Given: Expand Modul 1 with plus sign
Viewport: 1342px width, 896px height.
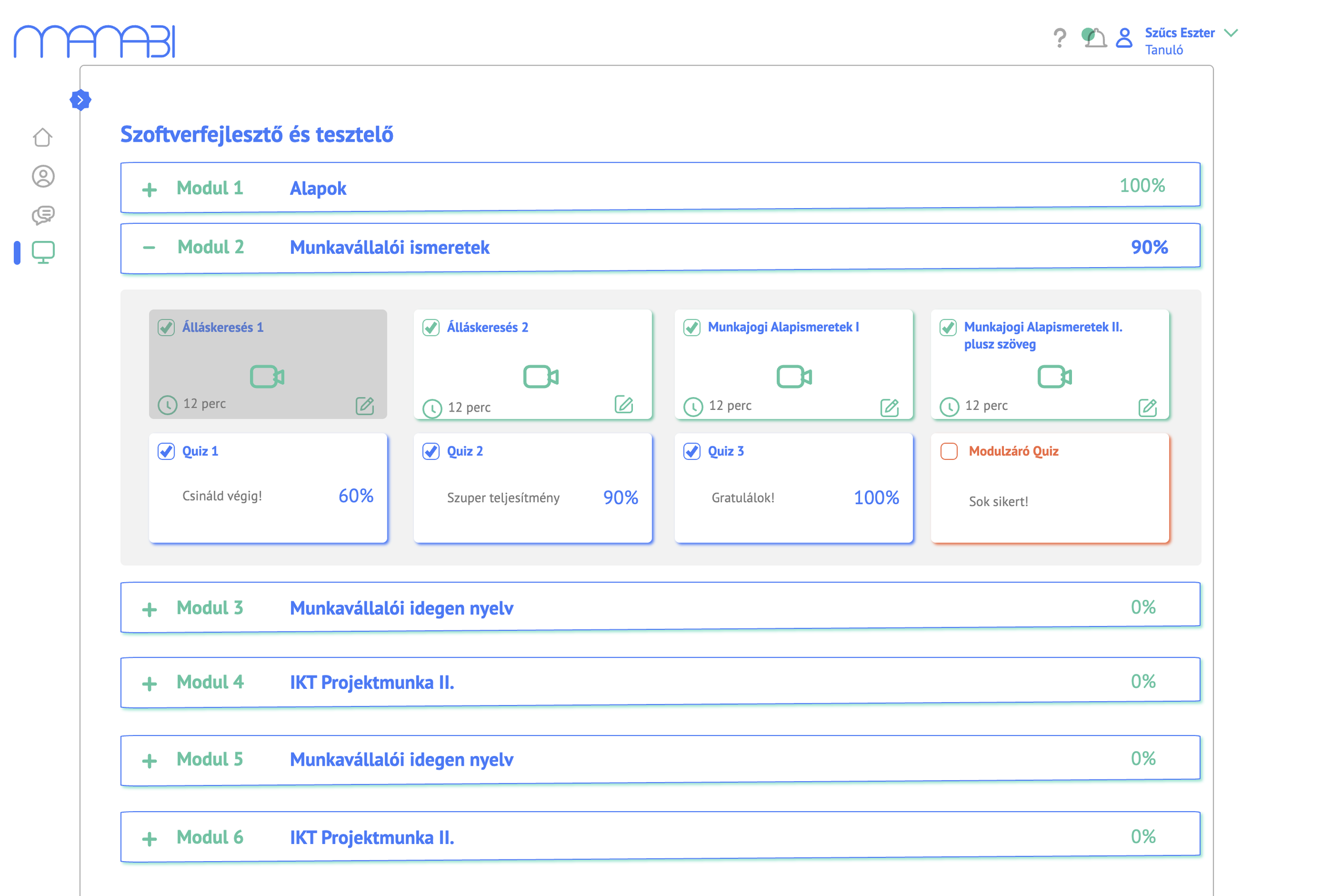Looking at the screenshot, I should (x=149, y=190).
